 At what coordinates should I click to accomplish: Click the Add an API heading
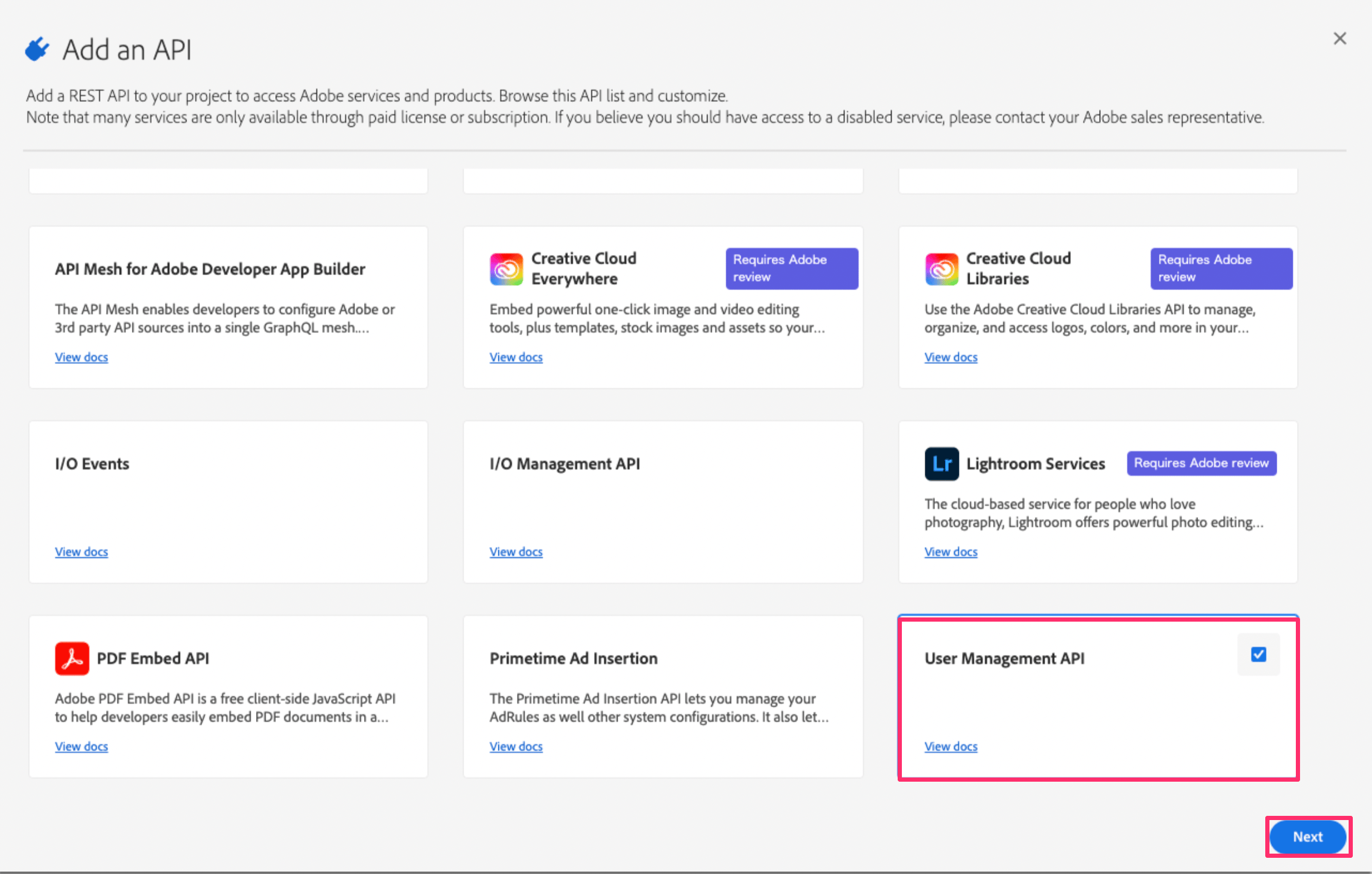coord(127,50)
